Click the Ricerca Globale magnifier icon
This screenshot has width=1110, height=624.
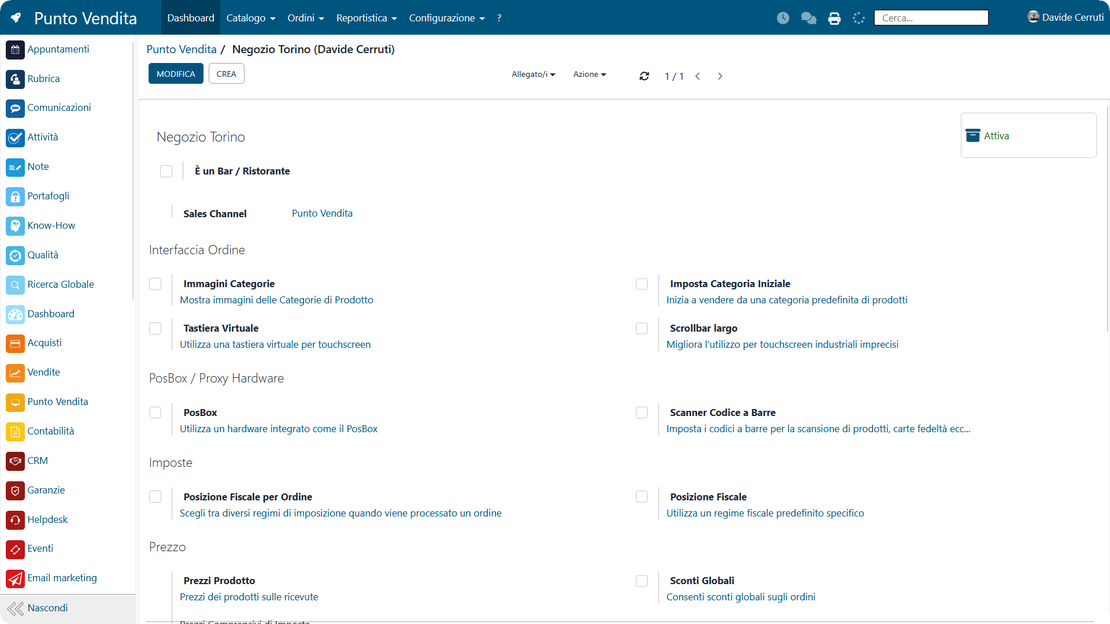15,285
